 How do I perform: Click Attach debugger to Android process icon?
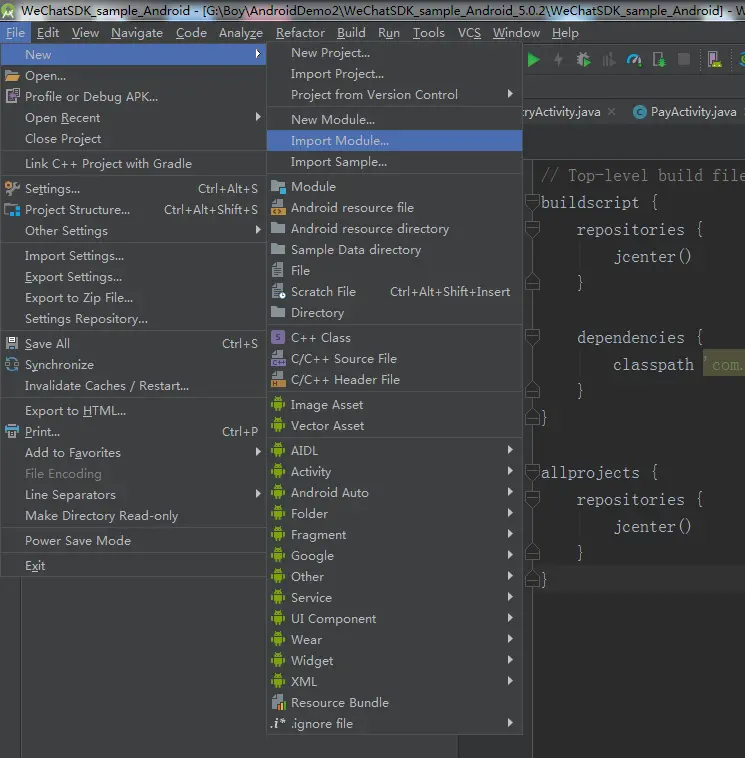[659, 60]
